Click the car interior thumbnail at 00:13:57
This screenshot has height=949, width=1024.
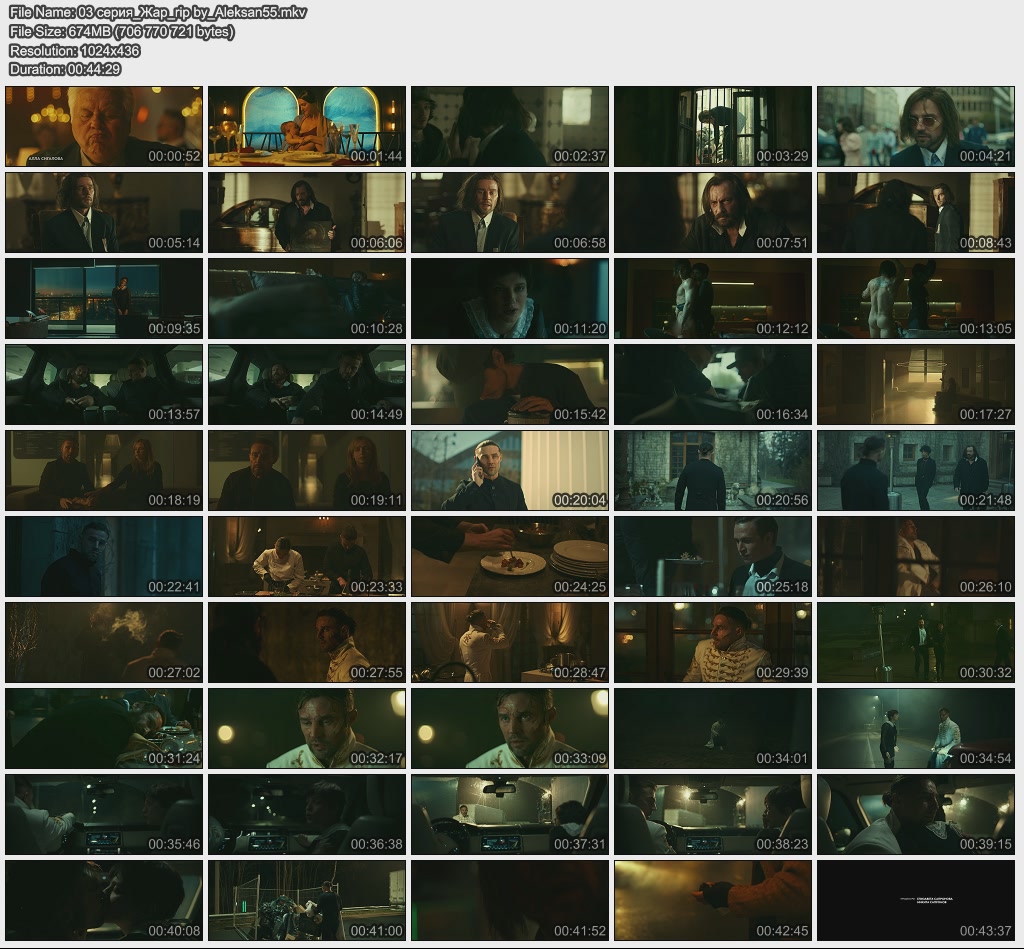point(104,385)
